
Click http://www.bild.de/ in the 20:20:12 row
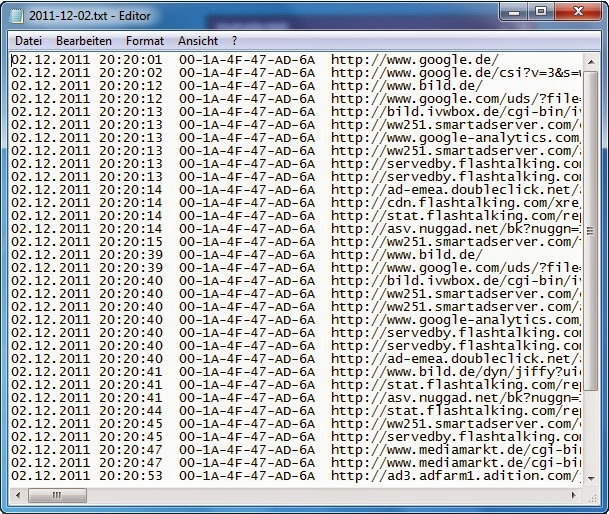coord(406,86)
